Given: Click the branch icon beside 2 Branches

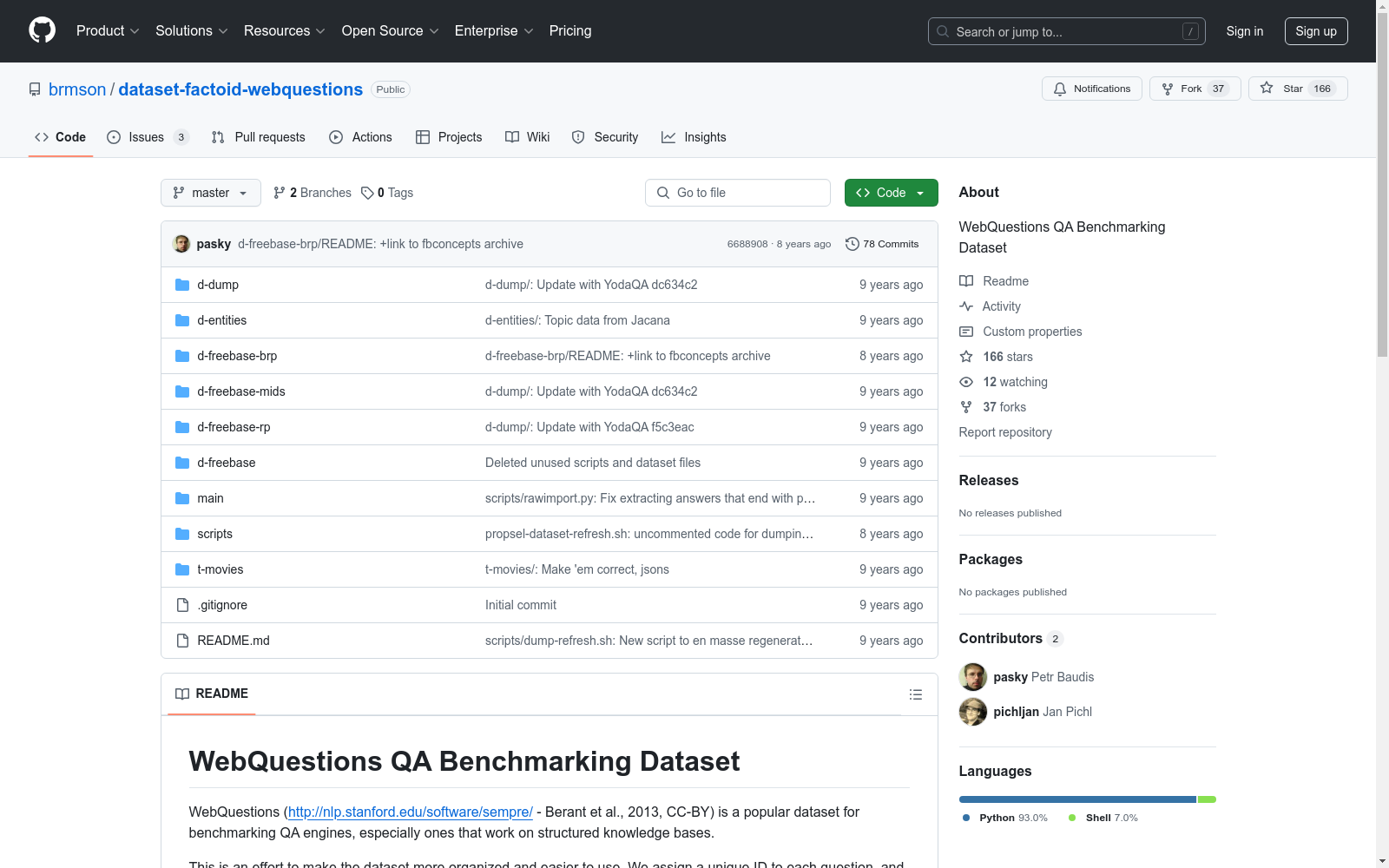Looking at the screenshot, I should pyautogui.click(x=280, y=193).
